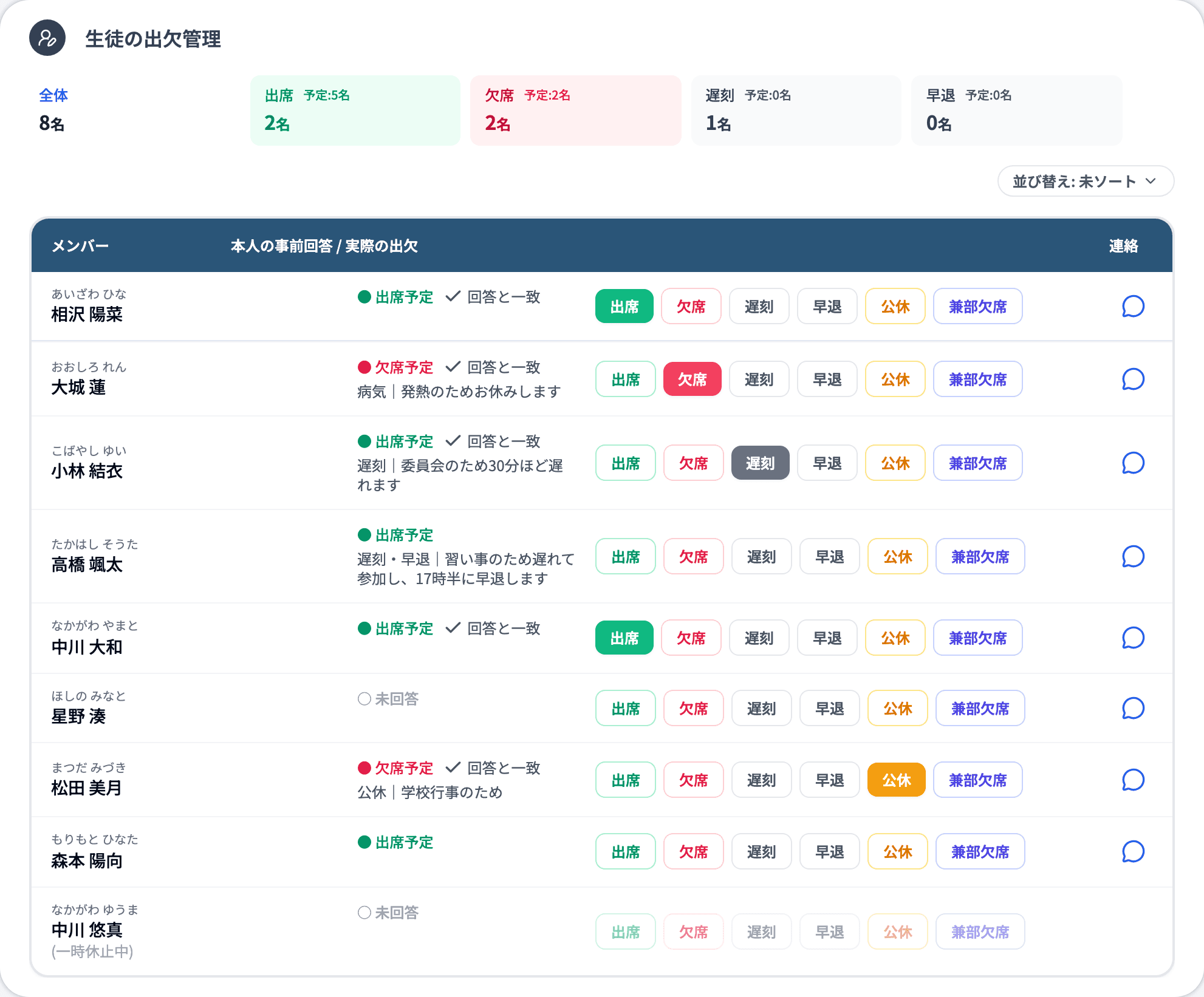Open contact chat for 大城 蓮
1204x997 pixels.
click(x=1133, y=379)
